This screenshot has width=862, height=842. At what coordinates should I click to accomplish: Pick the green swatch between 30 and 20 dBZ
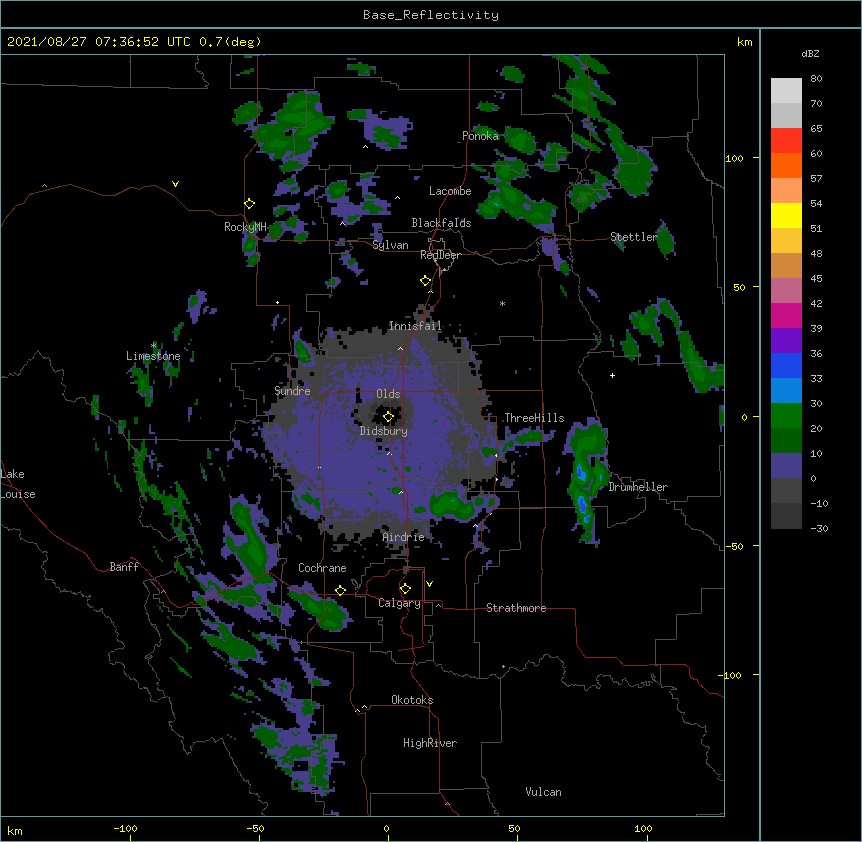(x=786, y=416)
